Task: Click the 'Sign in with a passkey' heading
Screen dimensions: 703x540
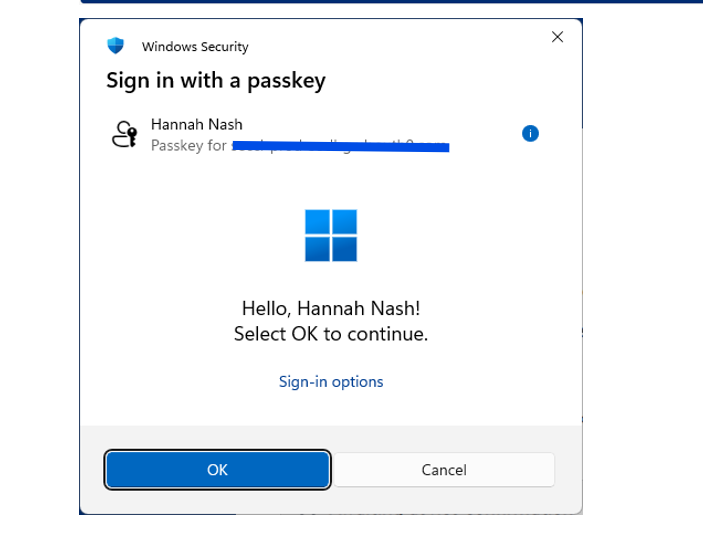Action: pyautogui.click(x=216, y=80)
